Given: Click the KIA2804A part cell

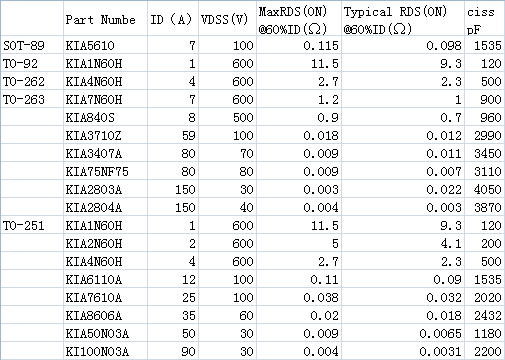Looking at the screenshot, I should tap(105, 207).
